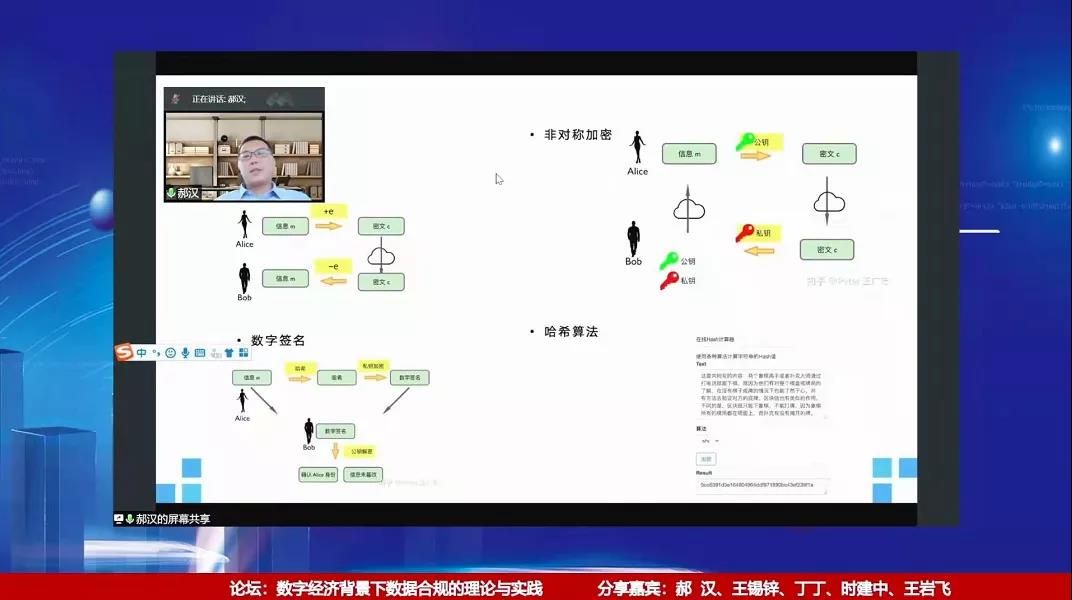
Task: Click the Sogou input method logo
Action: tap(125, 352)
